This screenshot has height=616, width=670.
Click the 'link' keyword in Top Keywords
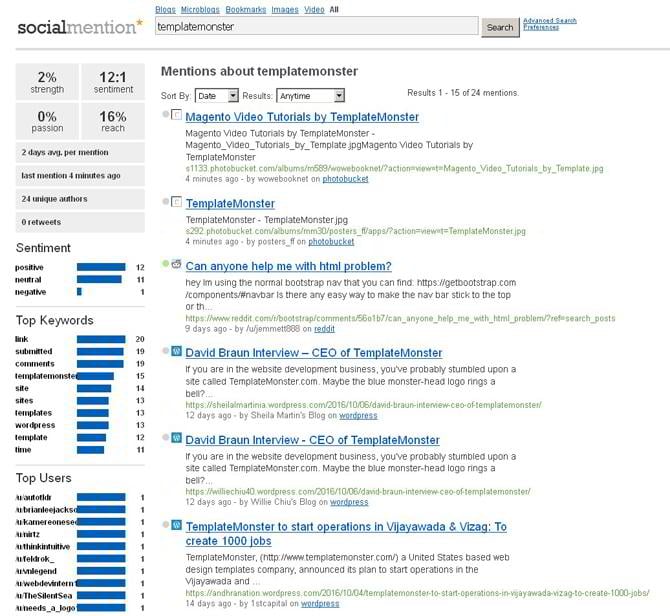click(x=22, y=340)
